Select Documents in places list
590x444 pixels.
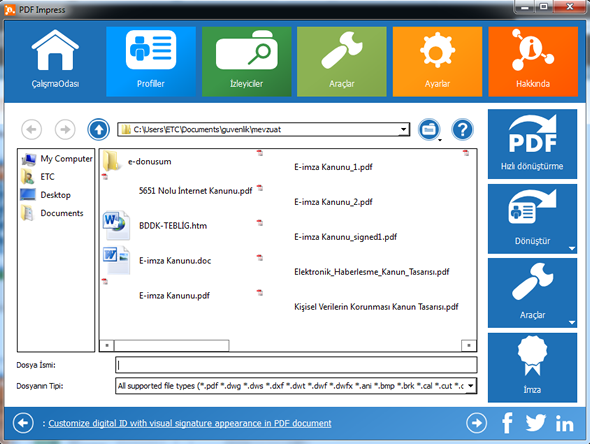tap(52, 213)
